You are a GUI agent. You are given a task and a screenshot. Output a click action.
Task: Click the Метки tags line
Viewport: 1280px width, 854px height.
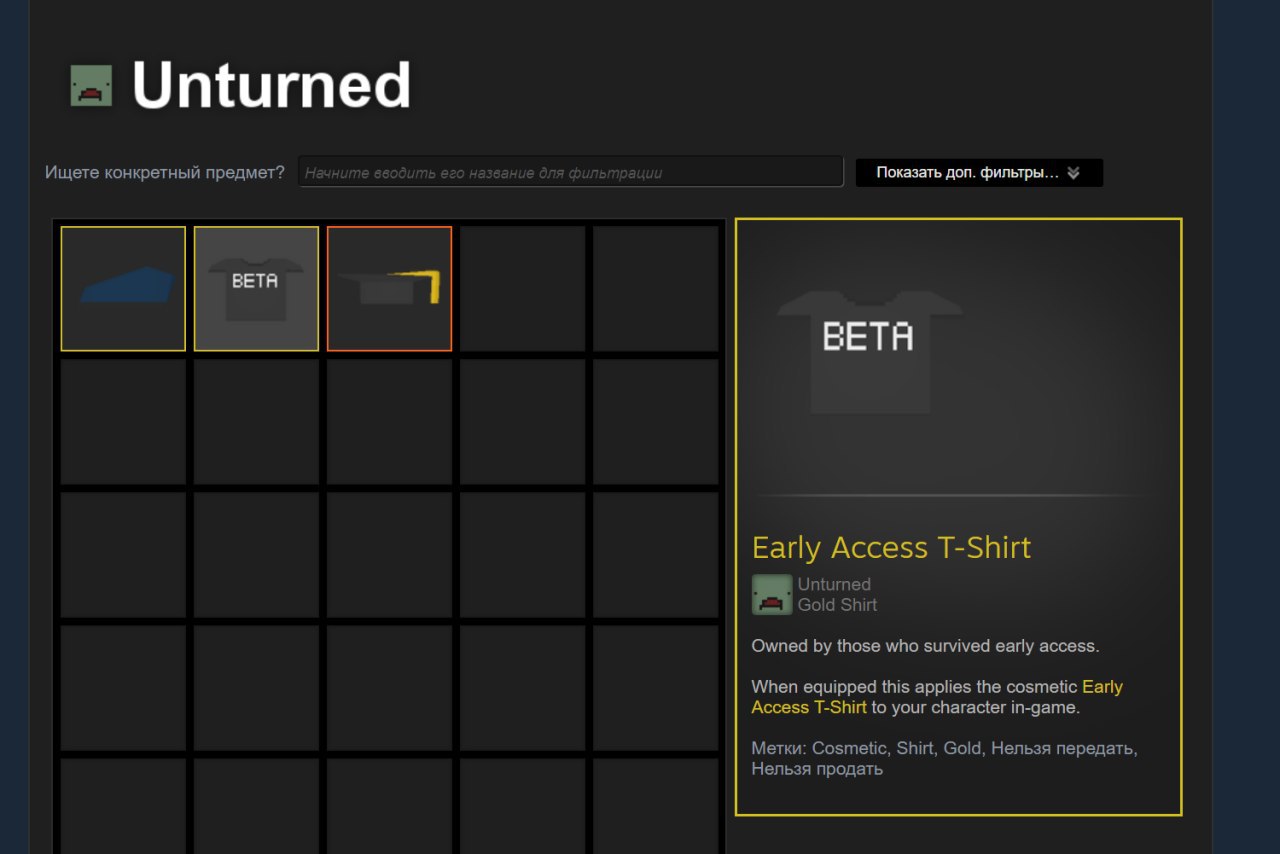[x=944, y=758]
